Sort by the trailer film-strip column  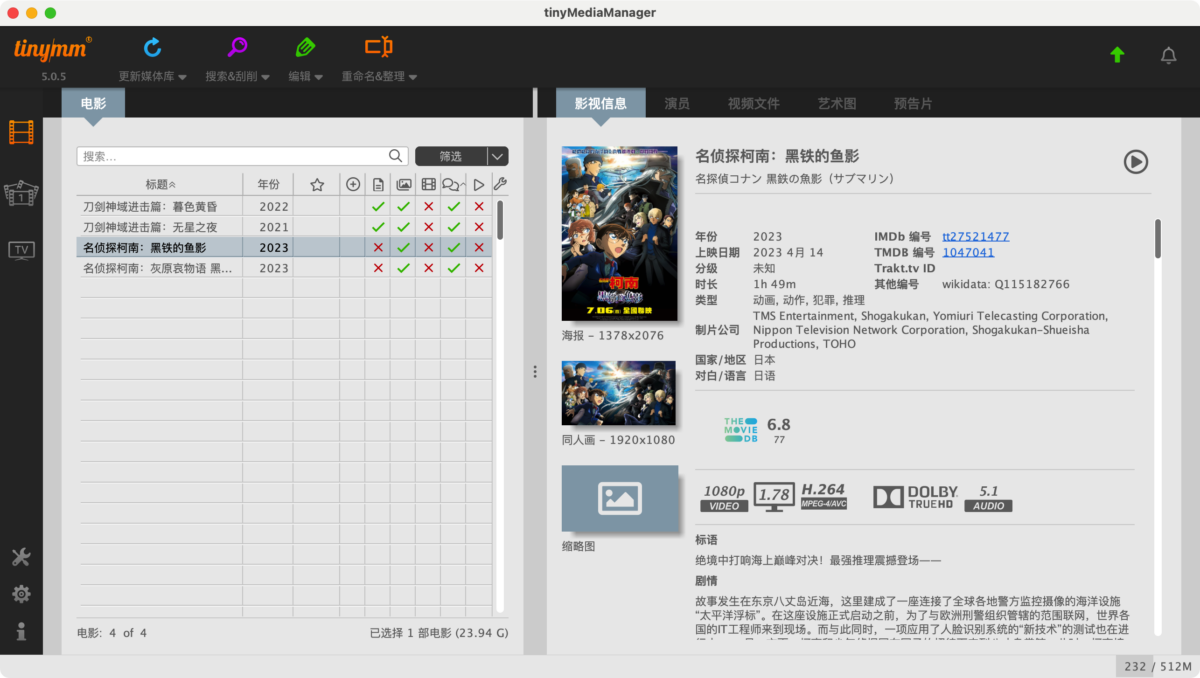(x=428, y=185)
